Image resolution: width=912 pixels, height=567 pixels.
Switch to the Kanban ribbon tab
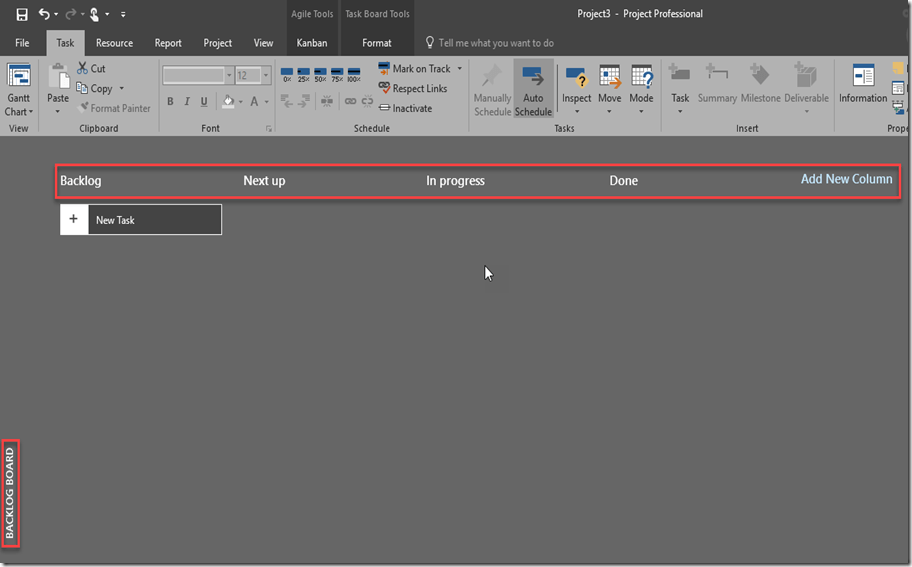pyautogui.click(x=312, y=43)
